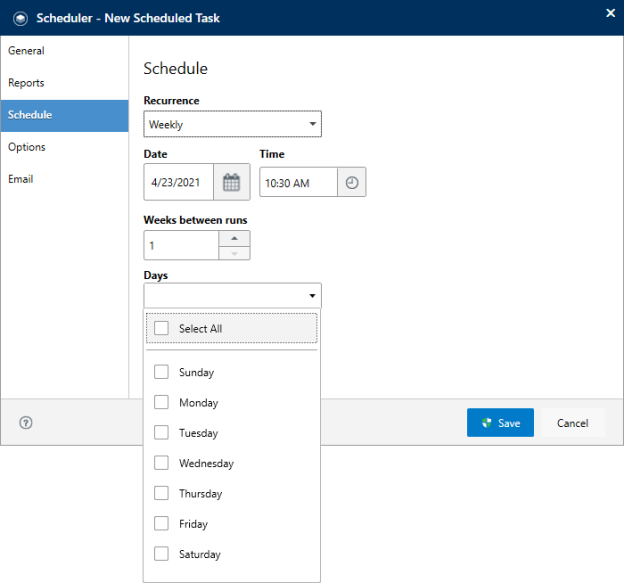Image resolution: width=624 pixels, height=583 pixels.
Task: Open the calendar date picker icon
Action: tap(231, 183)
